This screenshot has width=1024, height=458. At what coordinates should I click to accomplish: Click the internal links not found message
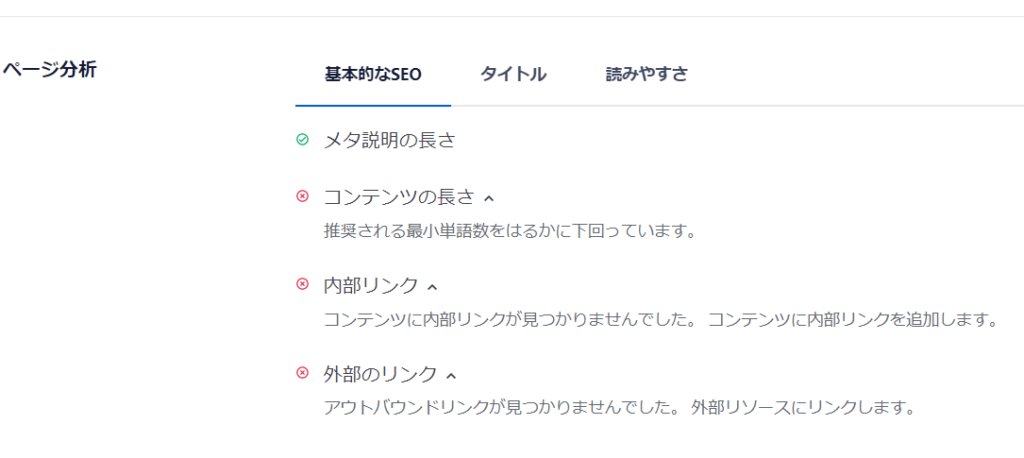[x=662, y=320]
